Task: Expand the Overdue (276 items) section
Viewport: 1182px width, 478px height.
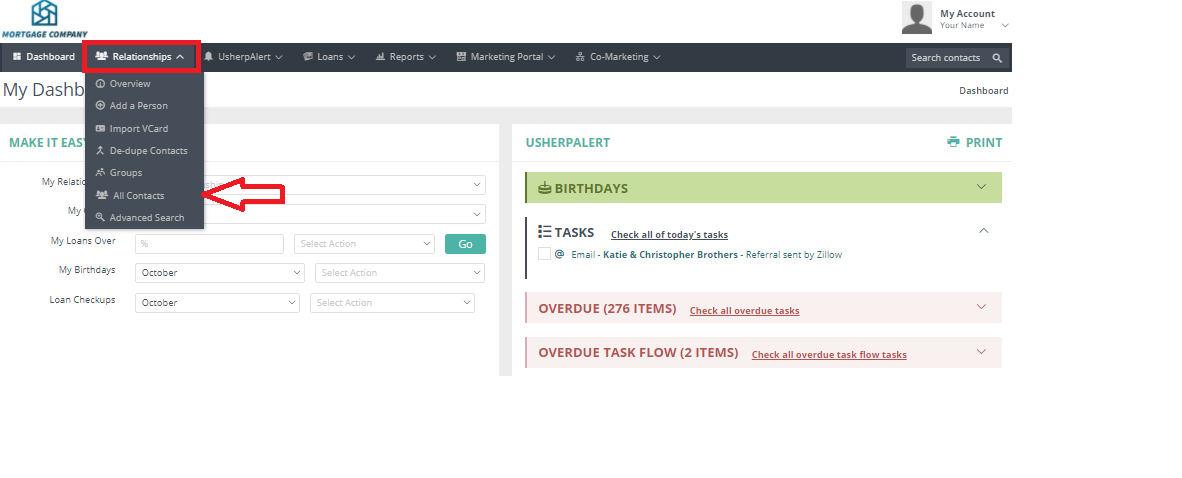Action: coord(981,307)
